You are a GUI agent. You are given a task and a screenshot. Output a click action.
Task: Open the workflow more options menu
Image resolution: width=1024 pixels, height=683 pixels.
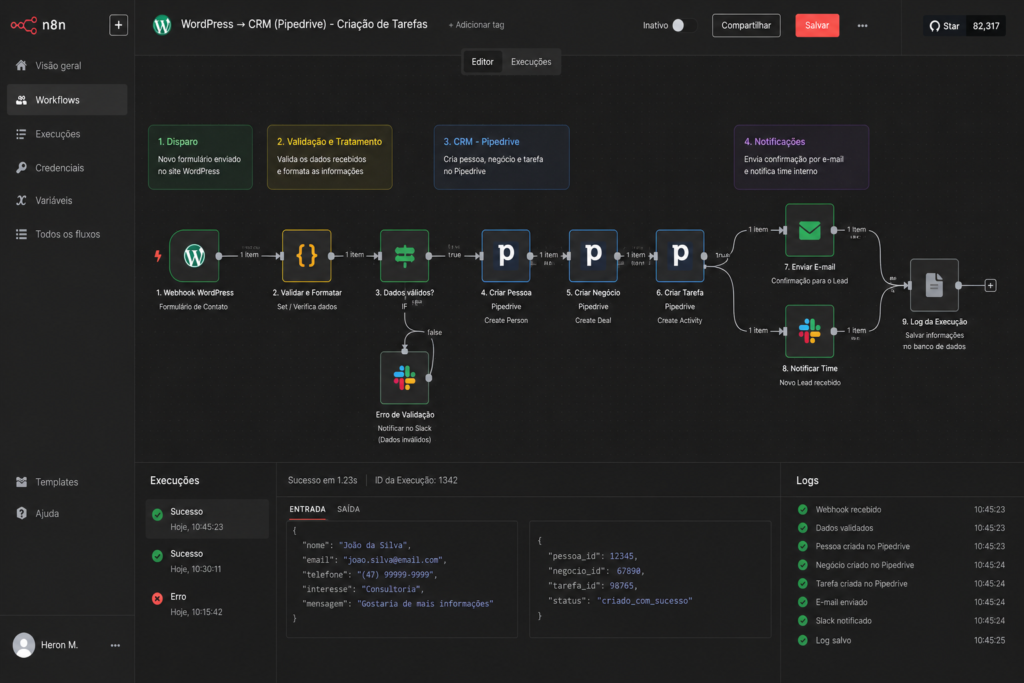click(863, 25)
